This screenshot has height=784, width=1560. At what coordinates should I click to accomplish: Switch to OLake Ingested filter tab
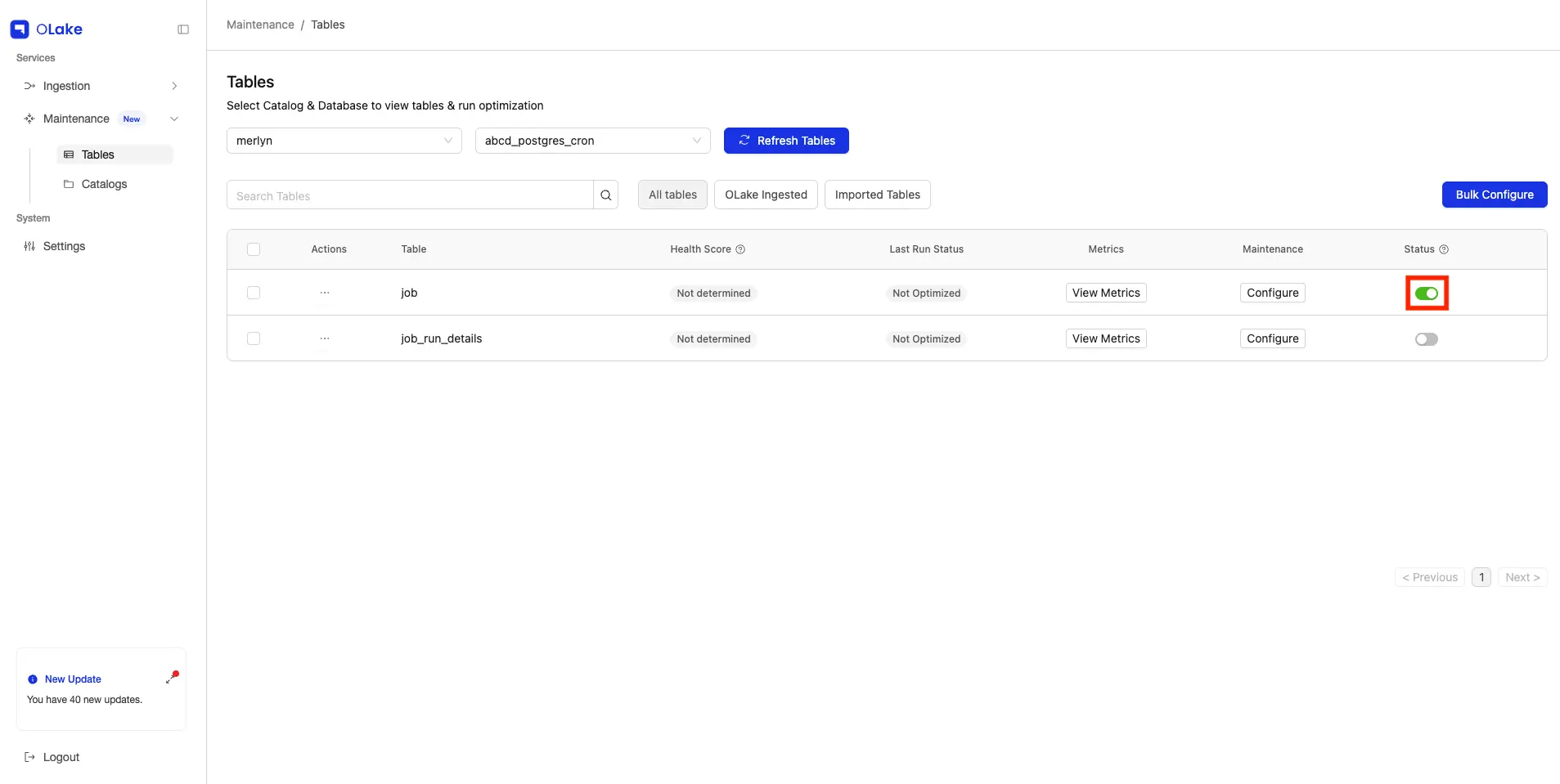(766, 195)
